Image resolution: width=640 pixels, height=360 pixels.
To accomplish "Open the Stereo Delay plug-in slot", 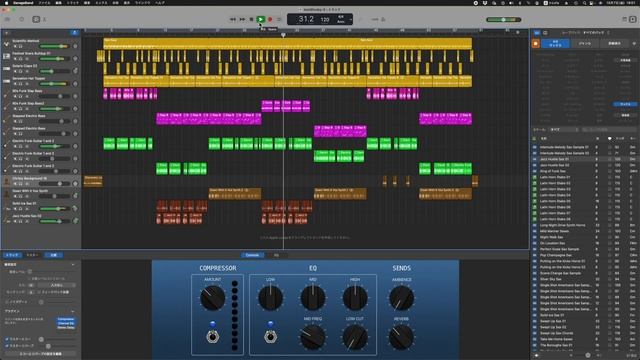I will coord(65,327).
